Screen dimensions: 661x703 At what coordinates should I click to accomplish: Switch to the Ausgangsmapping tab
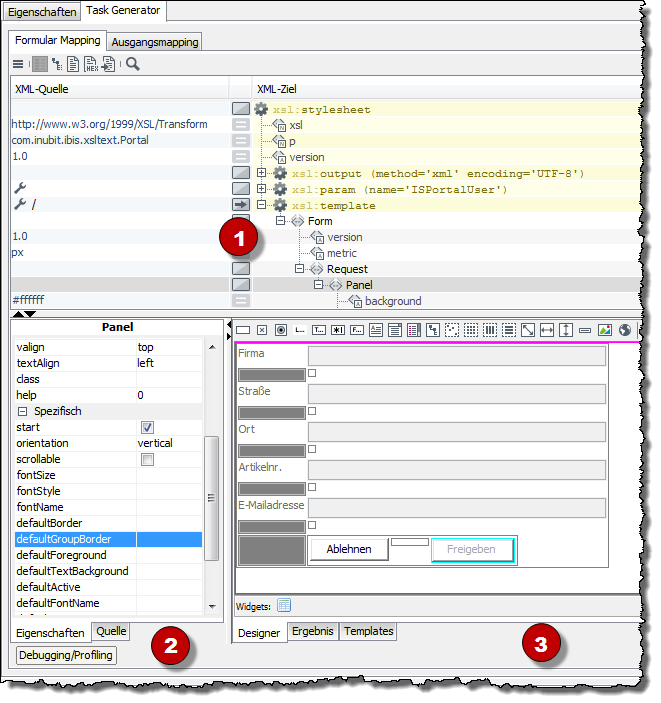point(154,42)
